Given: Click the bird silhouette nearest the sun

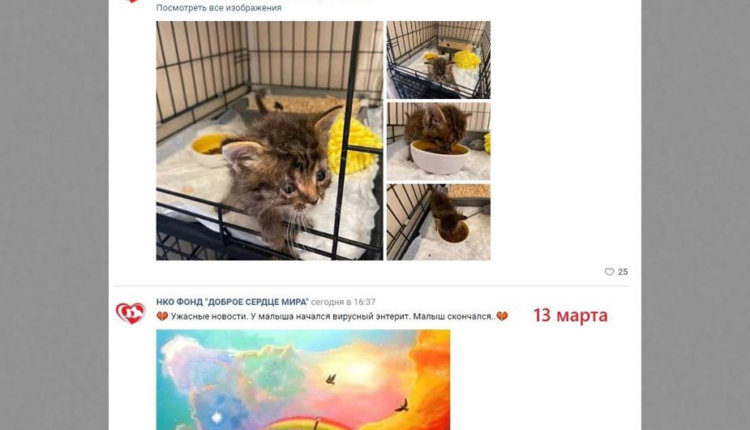Looking at the screenshot, I should click(x=331, y=379).
